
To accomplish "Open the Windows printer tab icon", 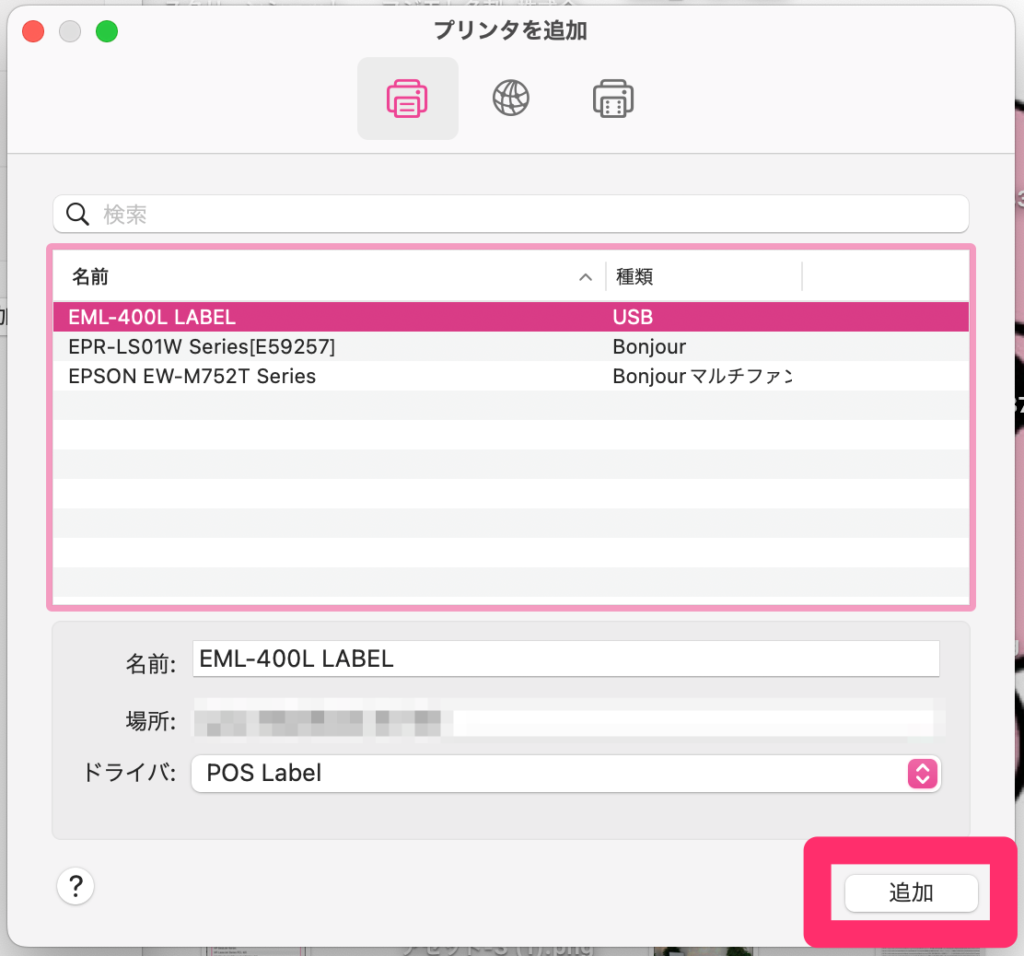I will (613, 99).
